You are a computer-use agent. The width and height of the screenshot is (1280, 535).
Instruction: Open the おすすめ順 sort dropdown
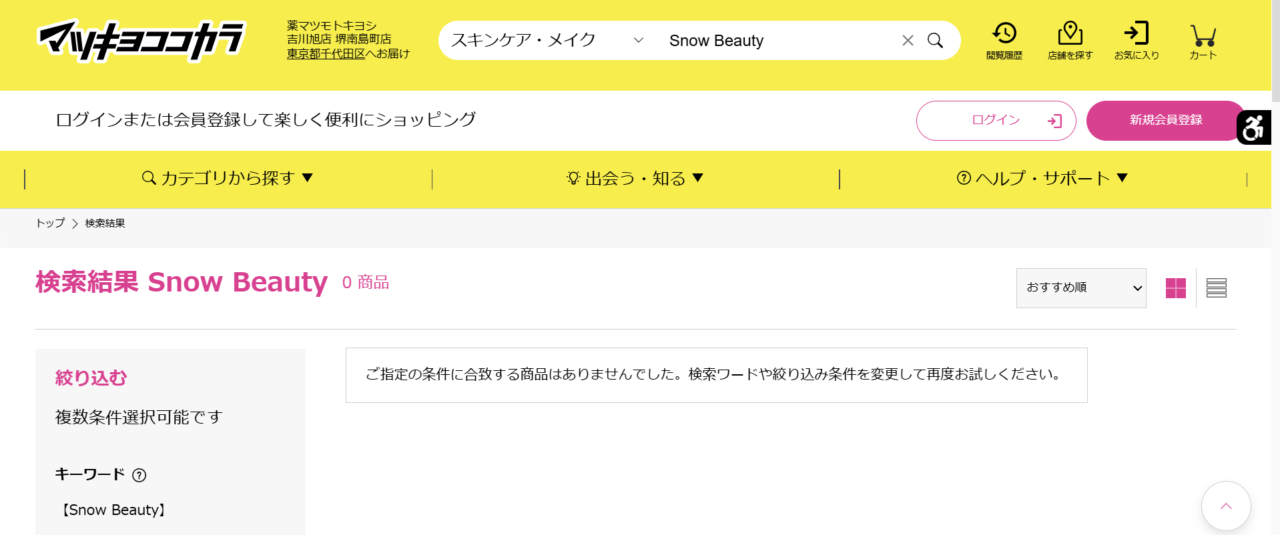(1081, 287)
